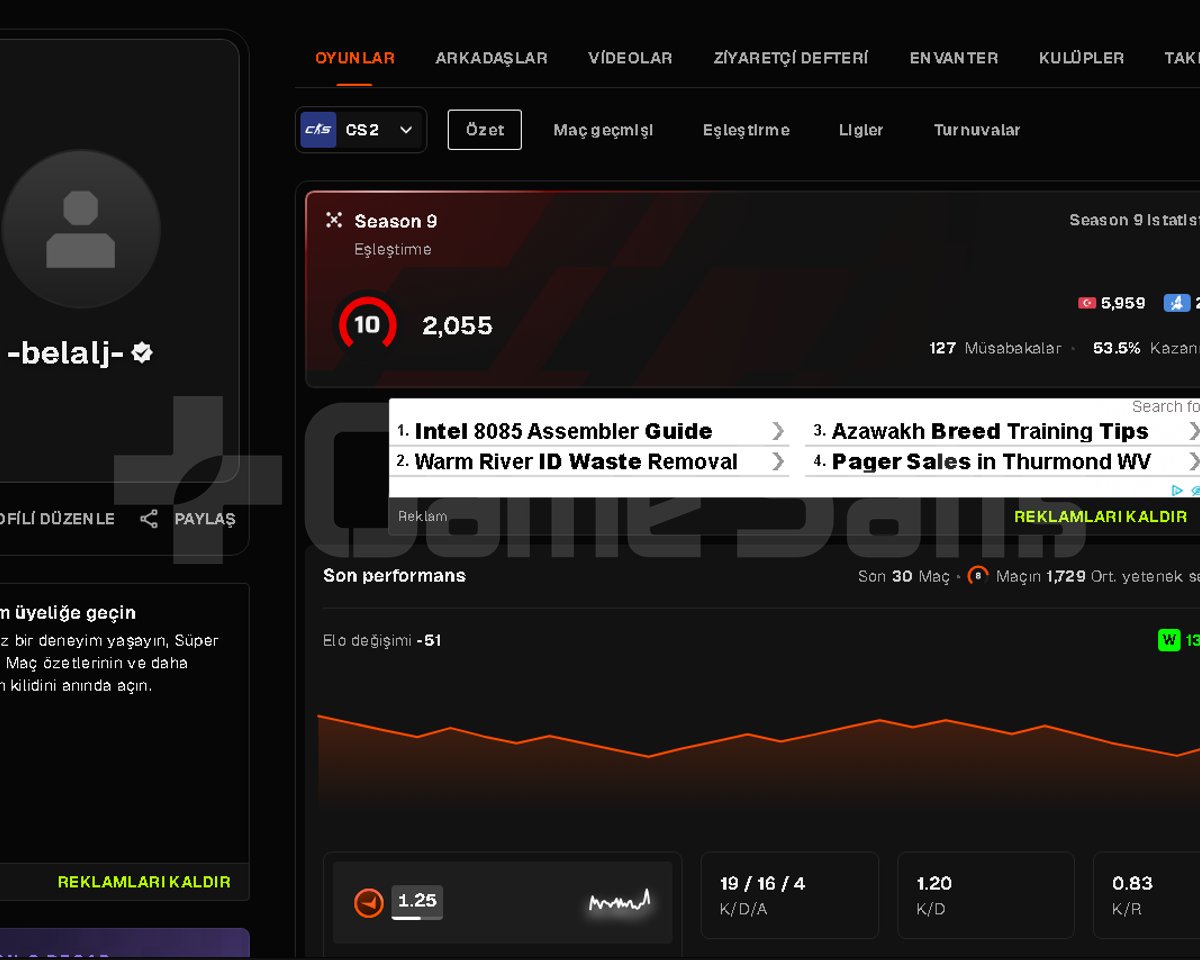Click the CS2 game logo icon

click(318, 130)
